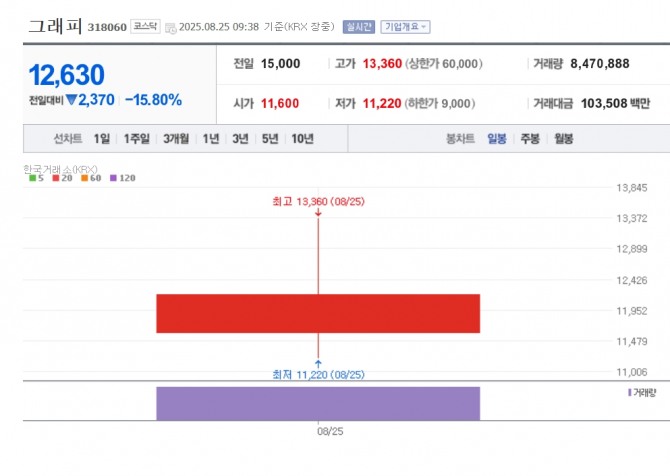Click the 11,006 price axis label
The width and height of the screenshot is (670, 476).
[x=632, y=372]
